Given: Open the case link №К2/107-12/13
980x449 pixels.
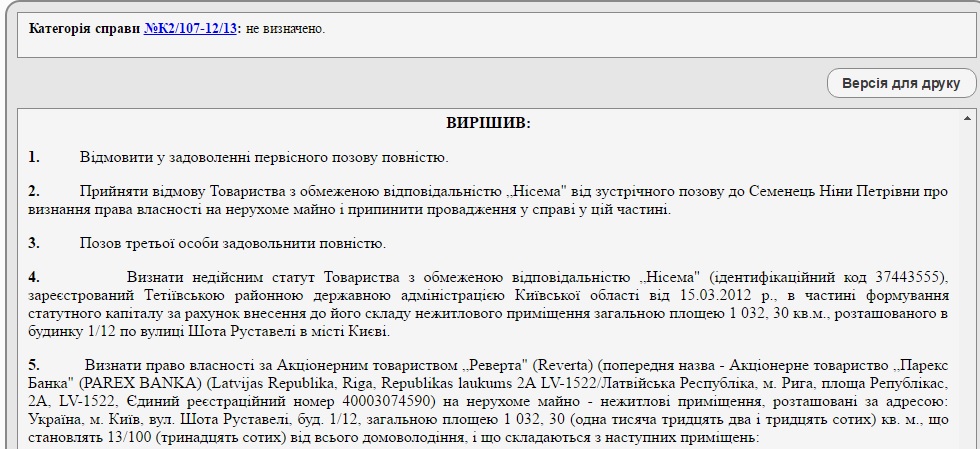Looking at the screenshot, I should click(190, 28).
